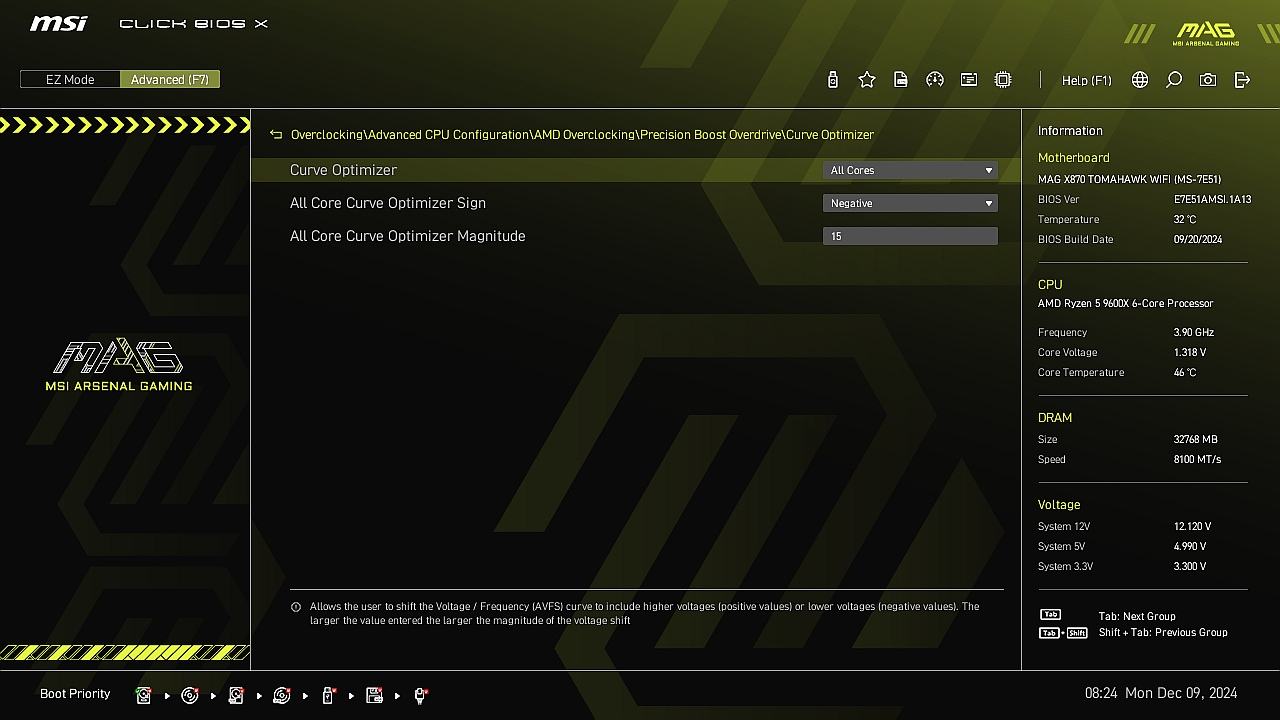The image size is (1280, 720).
Task: Click Core Voltage value 1.318 V
Action: (1190, 352)
